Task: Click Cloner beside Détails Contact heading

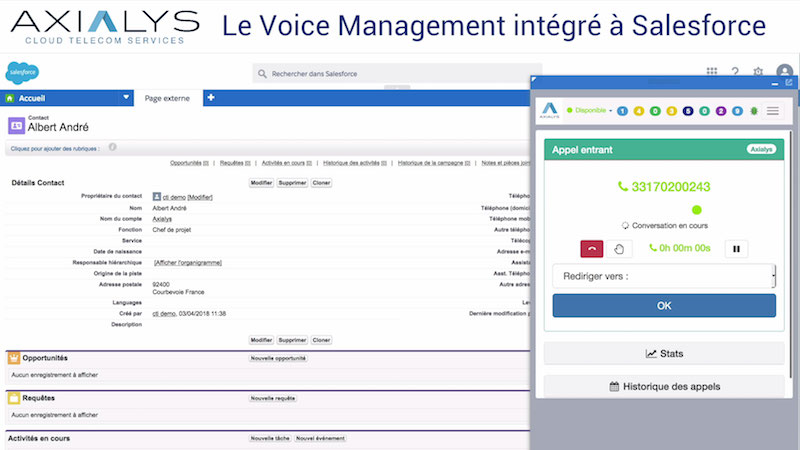Action: [x=321, y=183]
